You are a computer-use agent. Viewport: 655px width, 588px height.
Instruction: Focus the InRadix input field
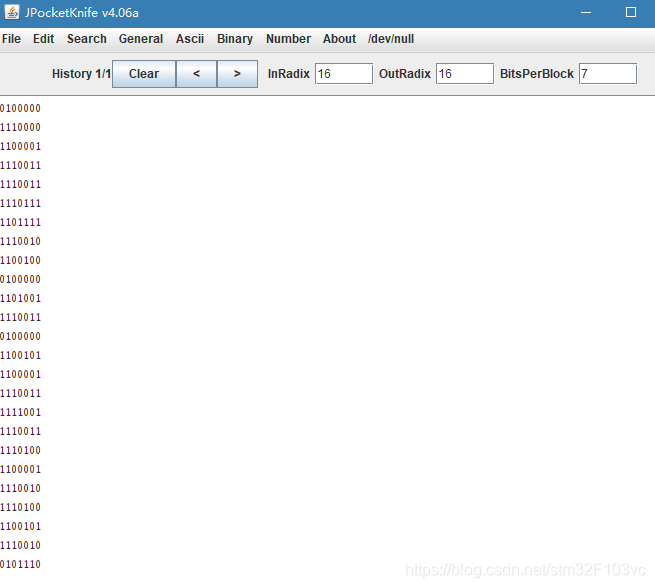344,74
